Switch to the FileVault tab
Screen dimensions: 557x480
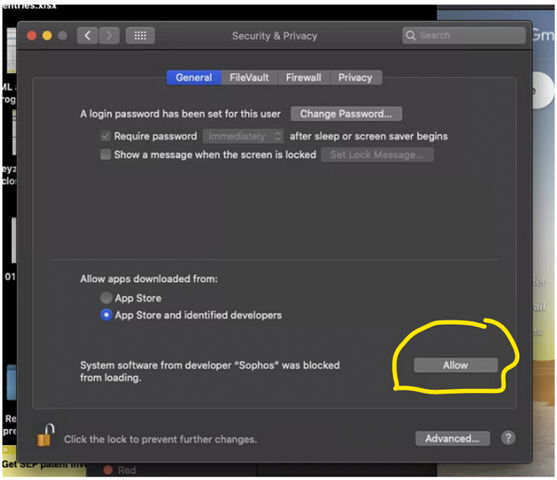click(x=249, y=77)
